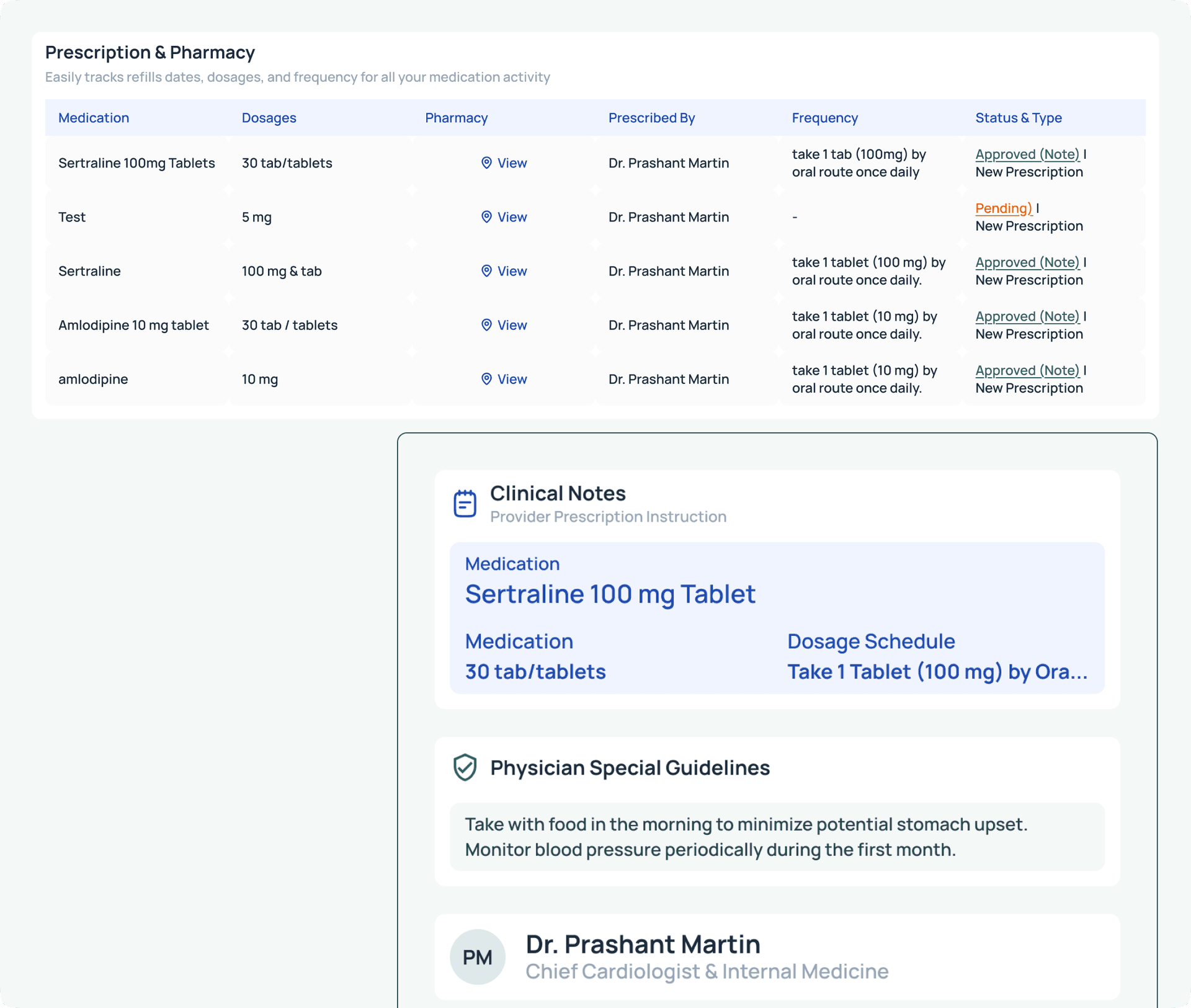Click the pharmacy pin icon in the 10 mg dosage row

(x=486, y=378)
